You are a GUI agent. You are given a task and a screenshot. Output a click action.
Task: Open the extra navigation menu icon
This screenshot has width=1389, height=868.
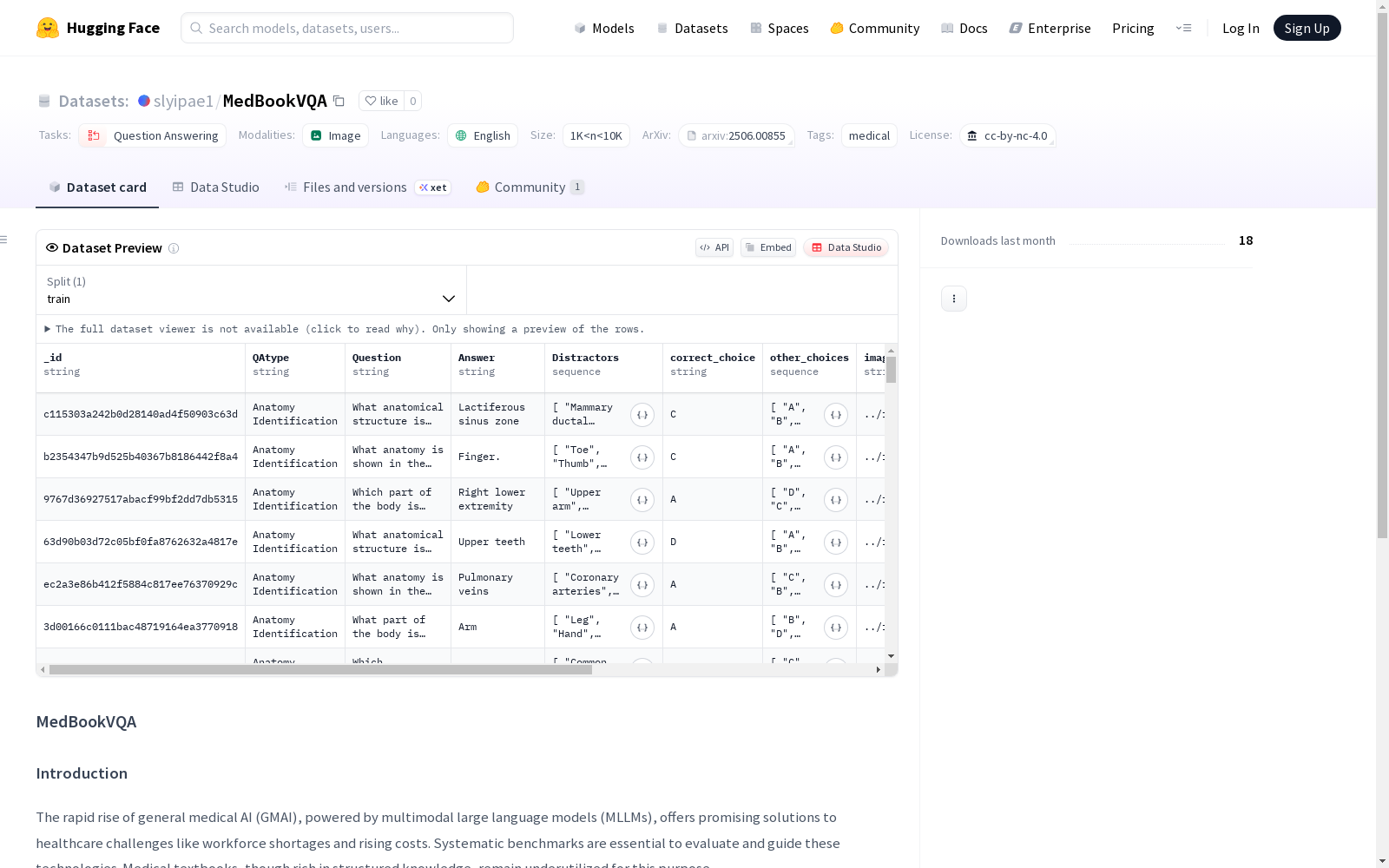pyautogui.click(x=1183, y=28)
